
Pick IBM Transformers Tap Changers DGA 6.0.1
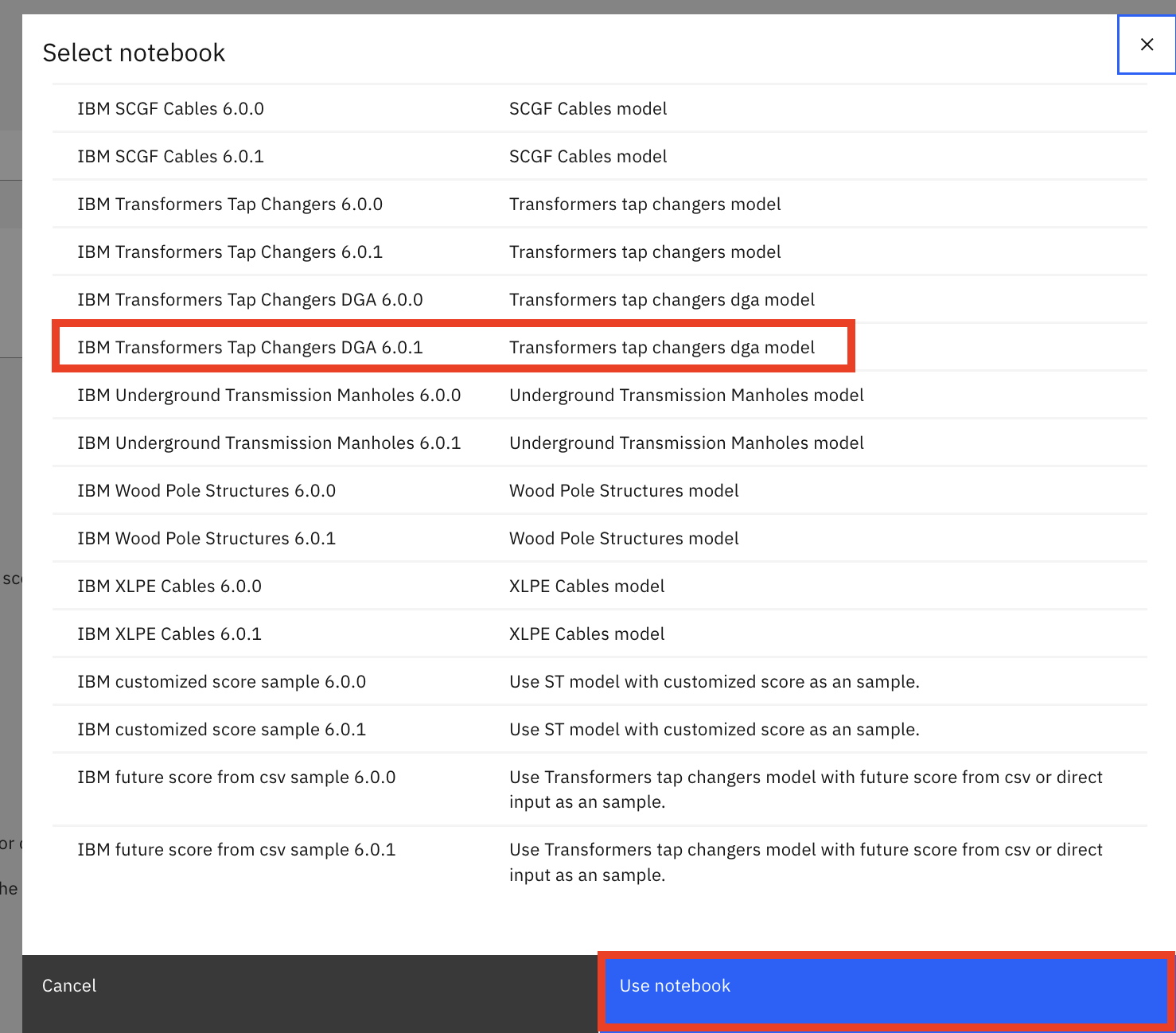pyautogui.click(x=600, y=347)
